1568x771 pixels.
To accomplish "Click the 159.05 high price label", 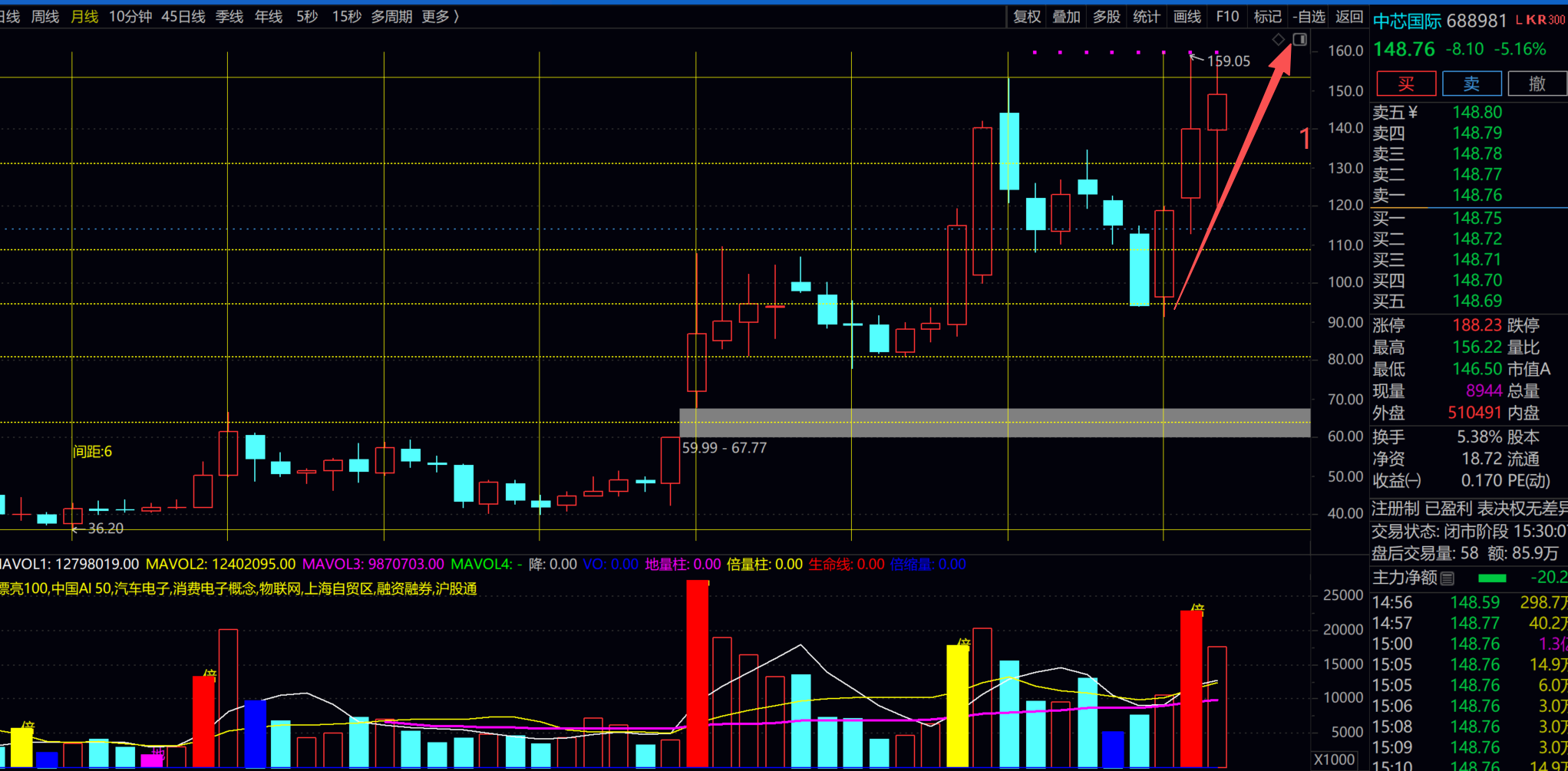I will (x=1228, y=61).
